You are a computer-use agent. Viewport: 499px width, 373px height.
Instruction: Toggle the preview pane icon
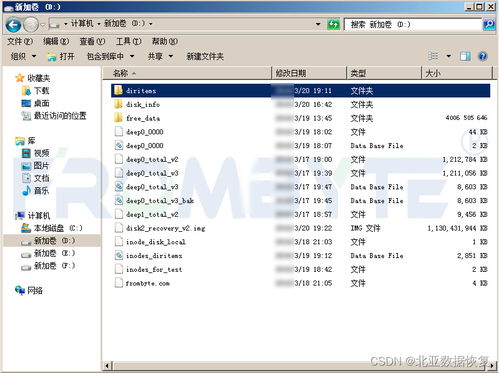pos(465,56)
